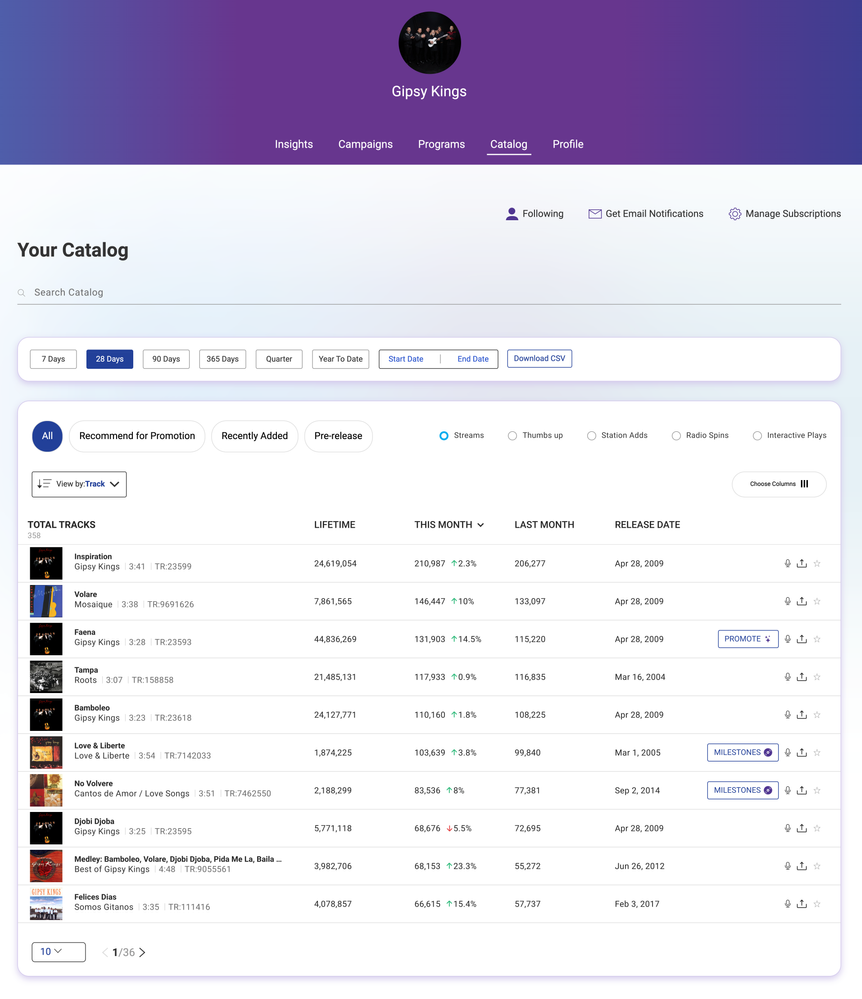Open the rows-per-page dropdown showing 10

tap(59, 952)
